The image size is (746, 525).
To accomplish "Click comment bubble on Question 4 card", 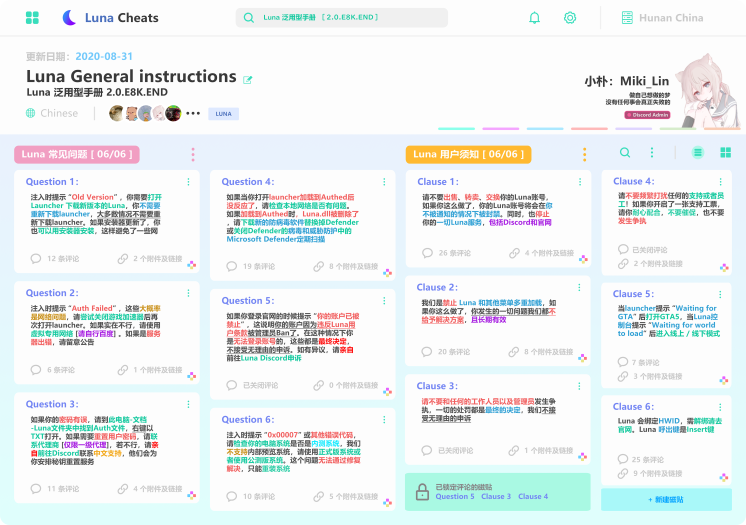I will (232, 266).
